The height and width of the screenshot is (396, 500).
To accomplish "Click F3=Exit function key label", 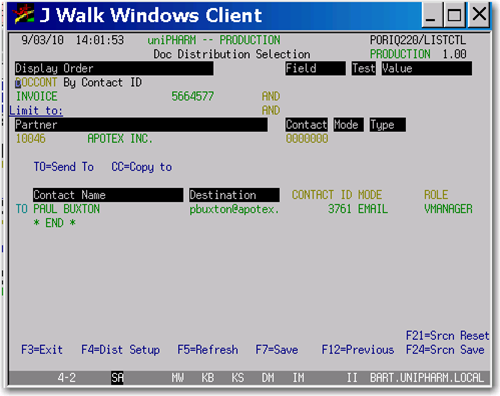I will pyautogui.click(x=42, y=350).
